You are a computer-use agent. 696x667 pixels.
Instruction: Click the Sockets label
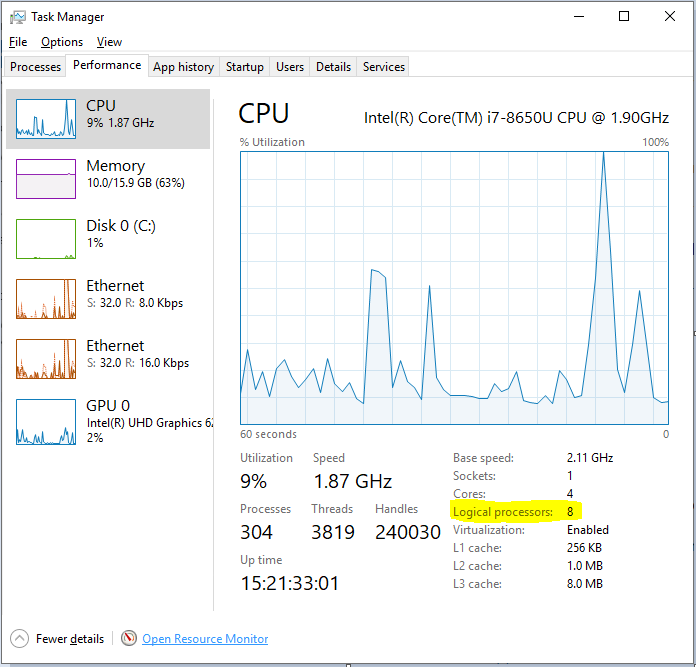click(x=474, y=476)
